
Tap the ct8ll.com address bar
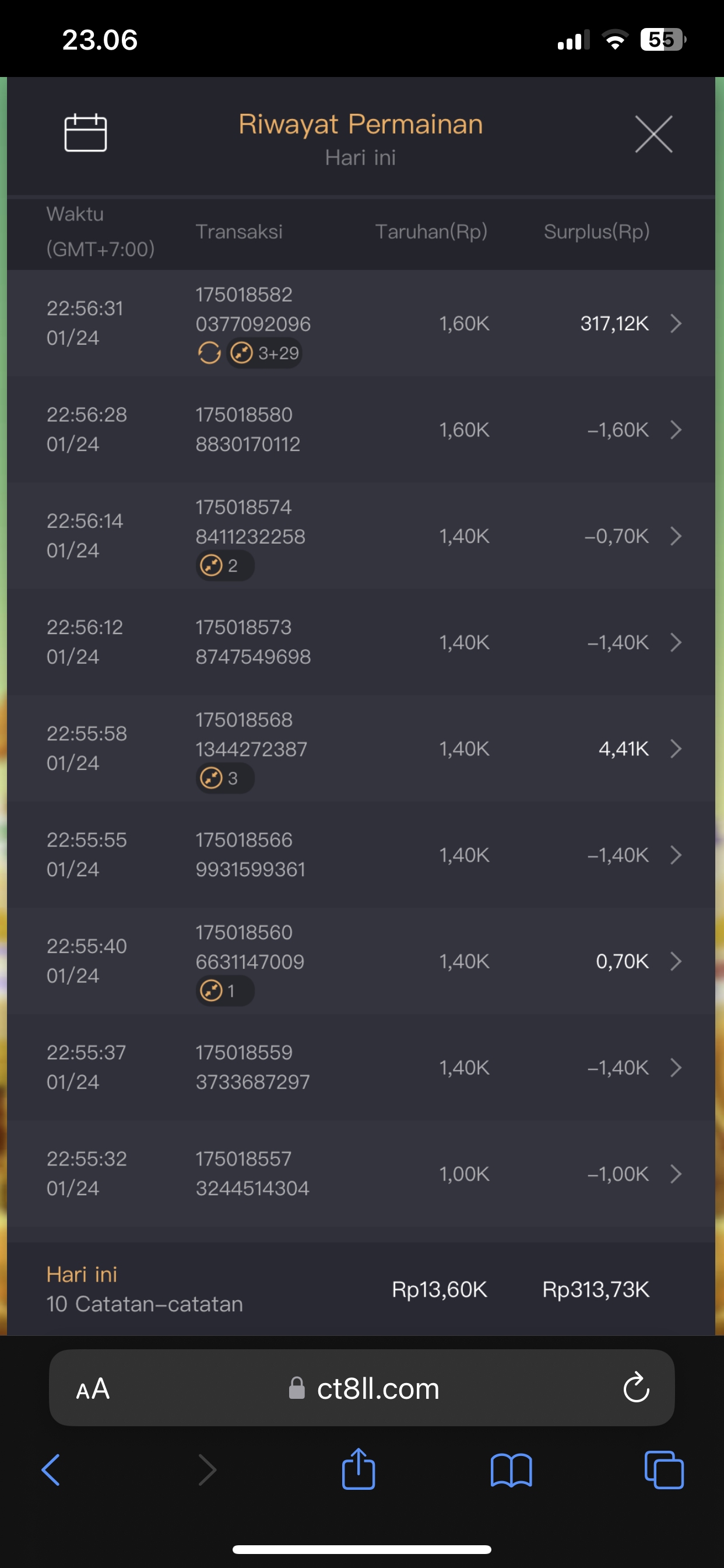tap(377, 1388)
